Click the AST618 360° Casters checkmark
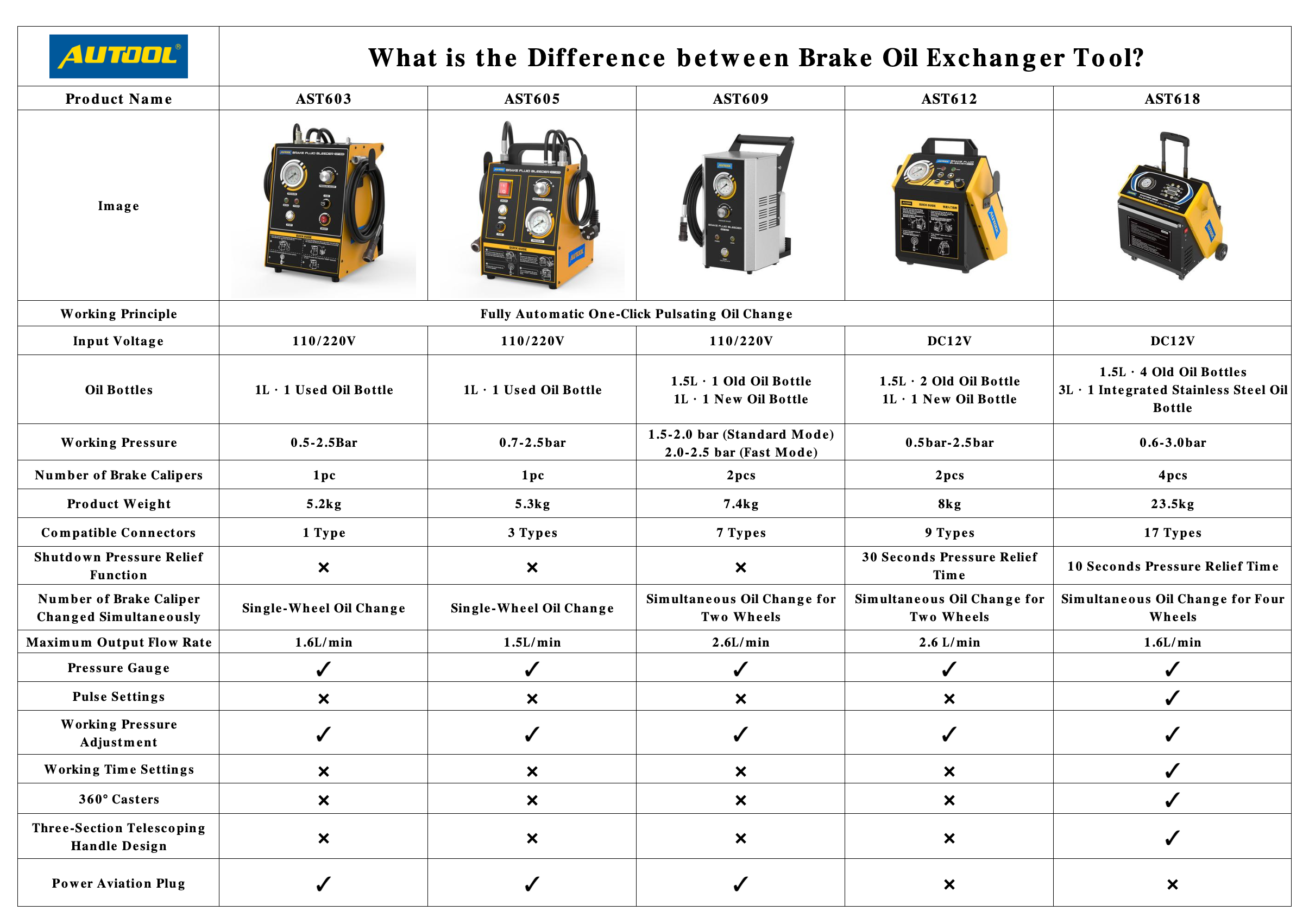The height and width of the screenshot is (924, 1309). tap(1172, 800)
